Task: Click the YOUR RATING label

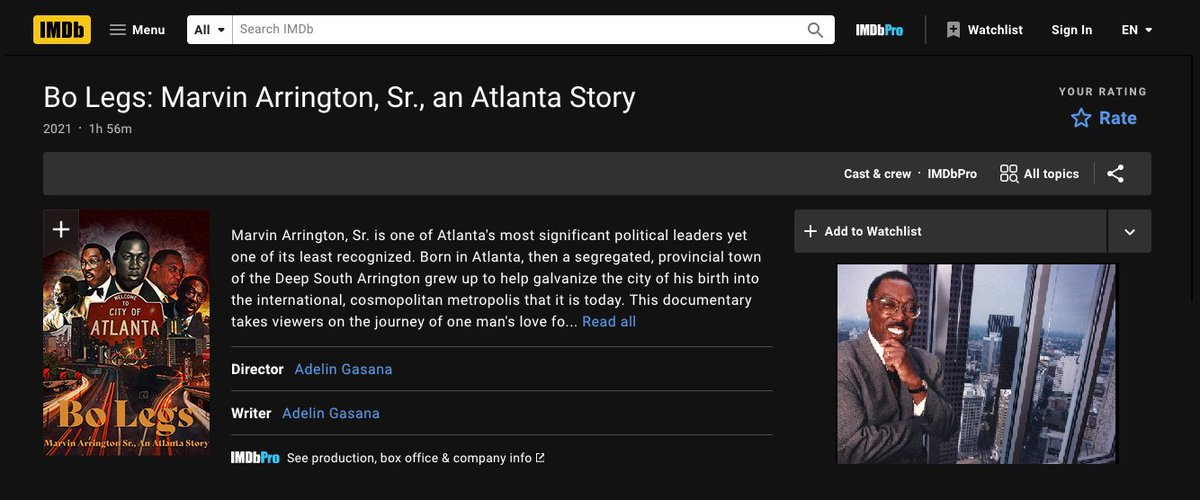Action: click(x=1103, y=91)
